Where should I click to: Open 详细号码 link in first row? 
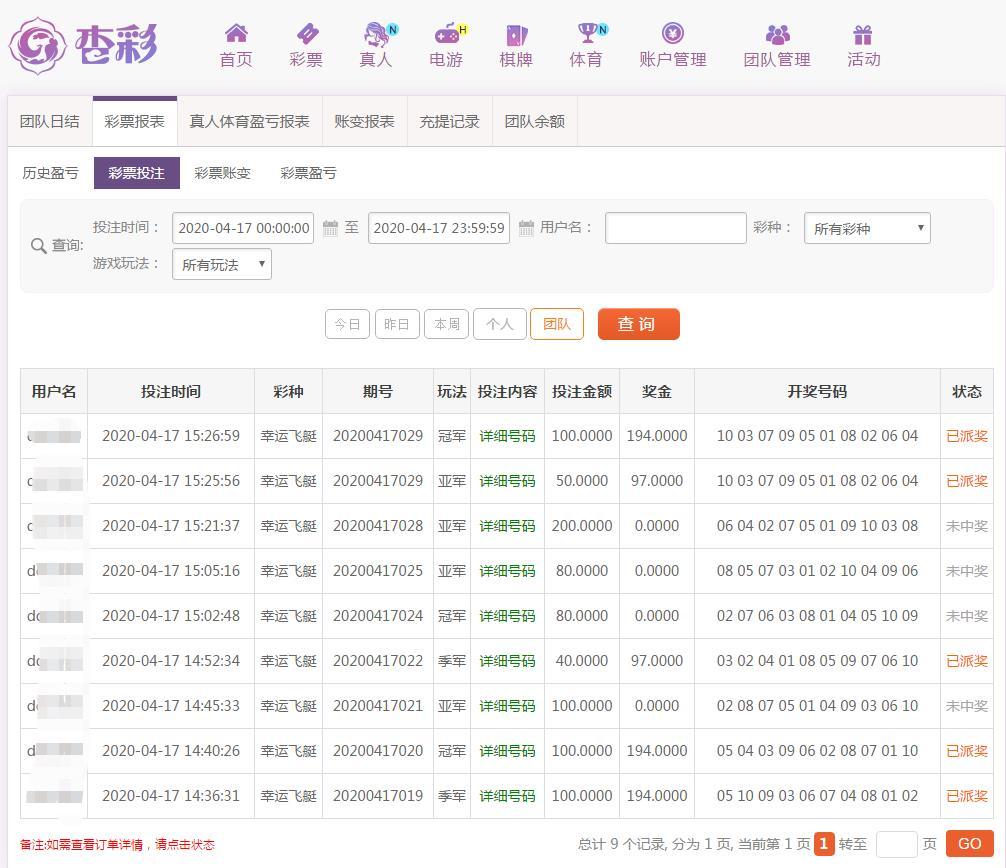click(507, 436)
